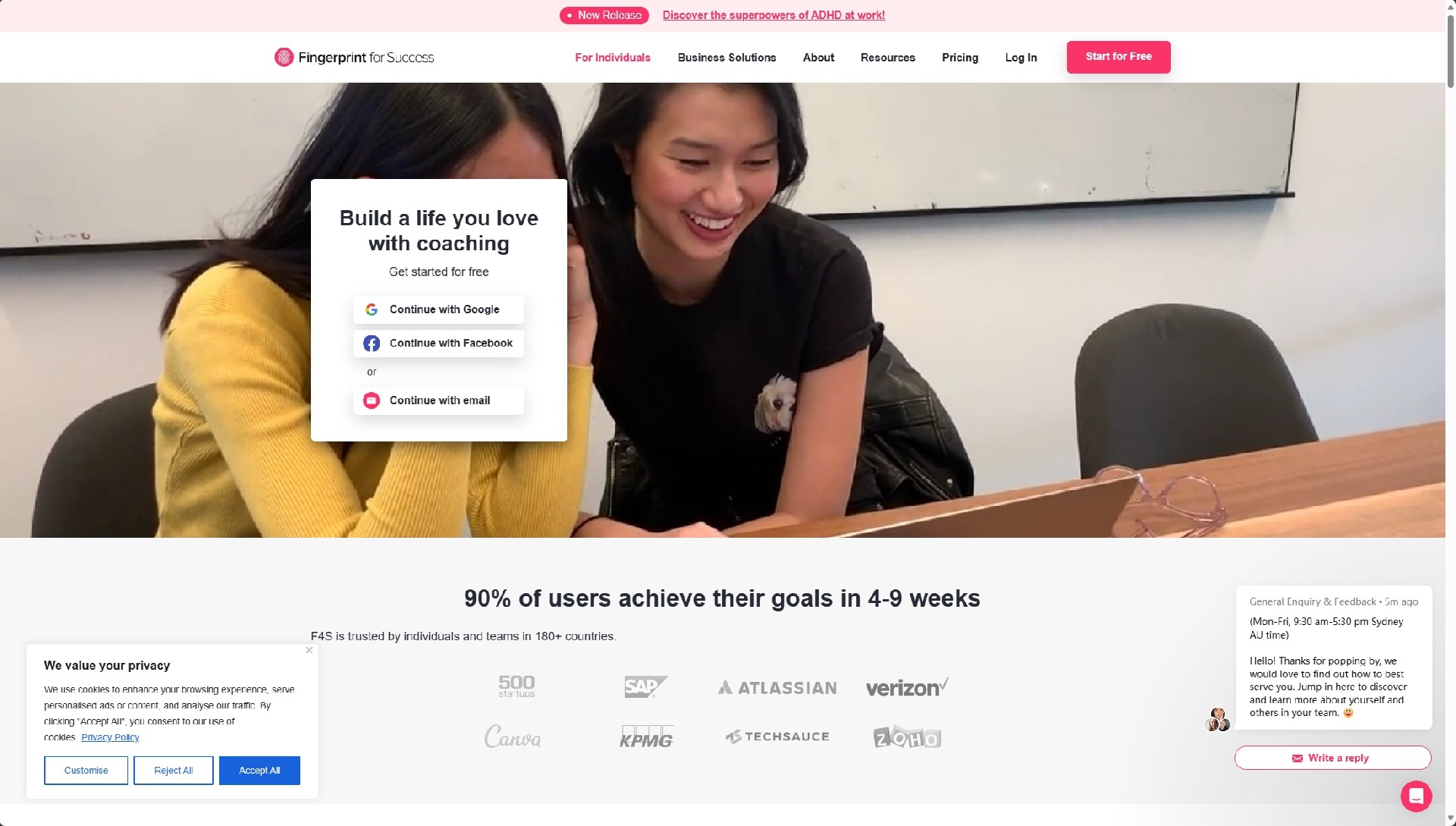Click the Canva logo

513,736
